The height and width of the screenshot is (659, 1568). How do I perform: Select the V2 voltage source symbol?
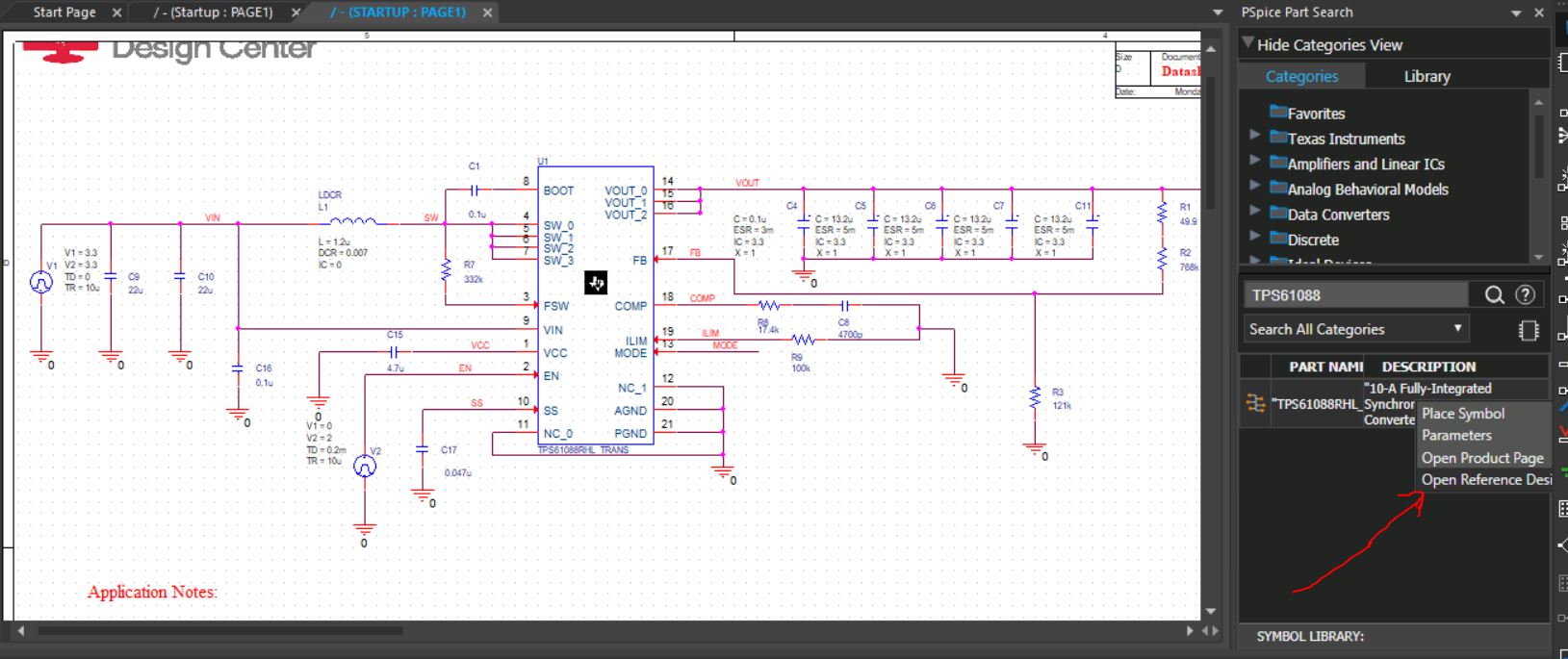(x=365, y=467)
